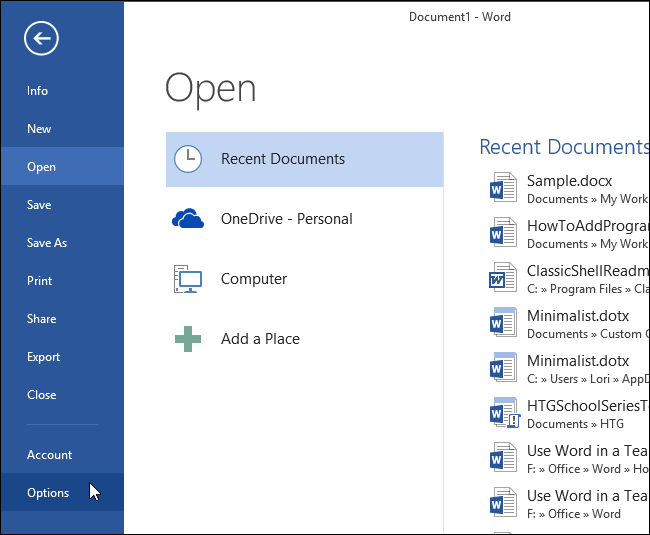Click the ClassicShellReadme document icon
The image size is (650, 535).
tap(503, 277)
